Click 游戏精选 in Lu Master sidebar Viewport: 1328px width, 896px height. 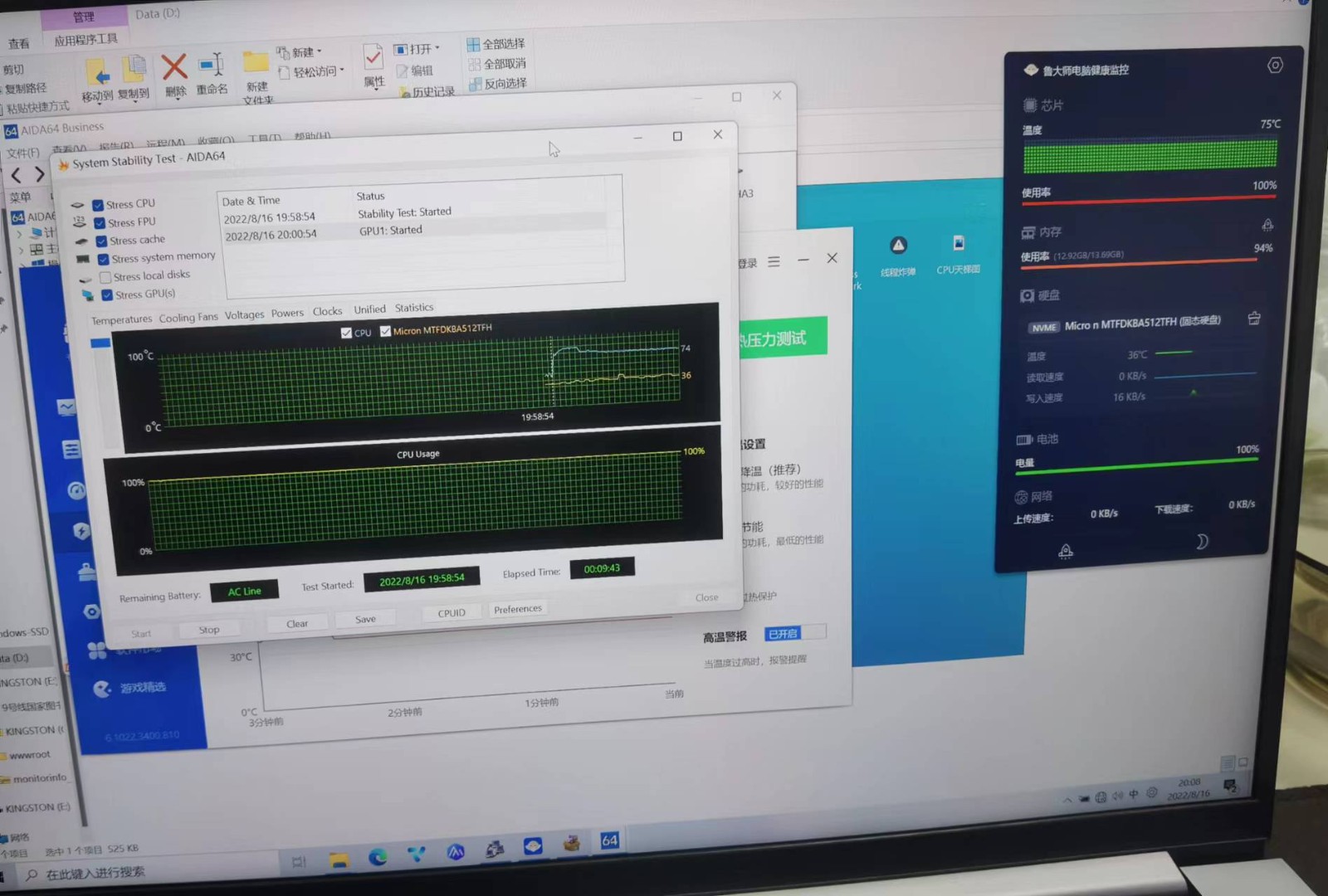point(130,688)
